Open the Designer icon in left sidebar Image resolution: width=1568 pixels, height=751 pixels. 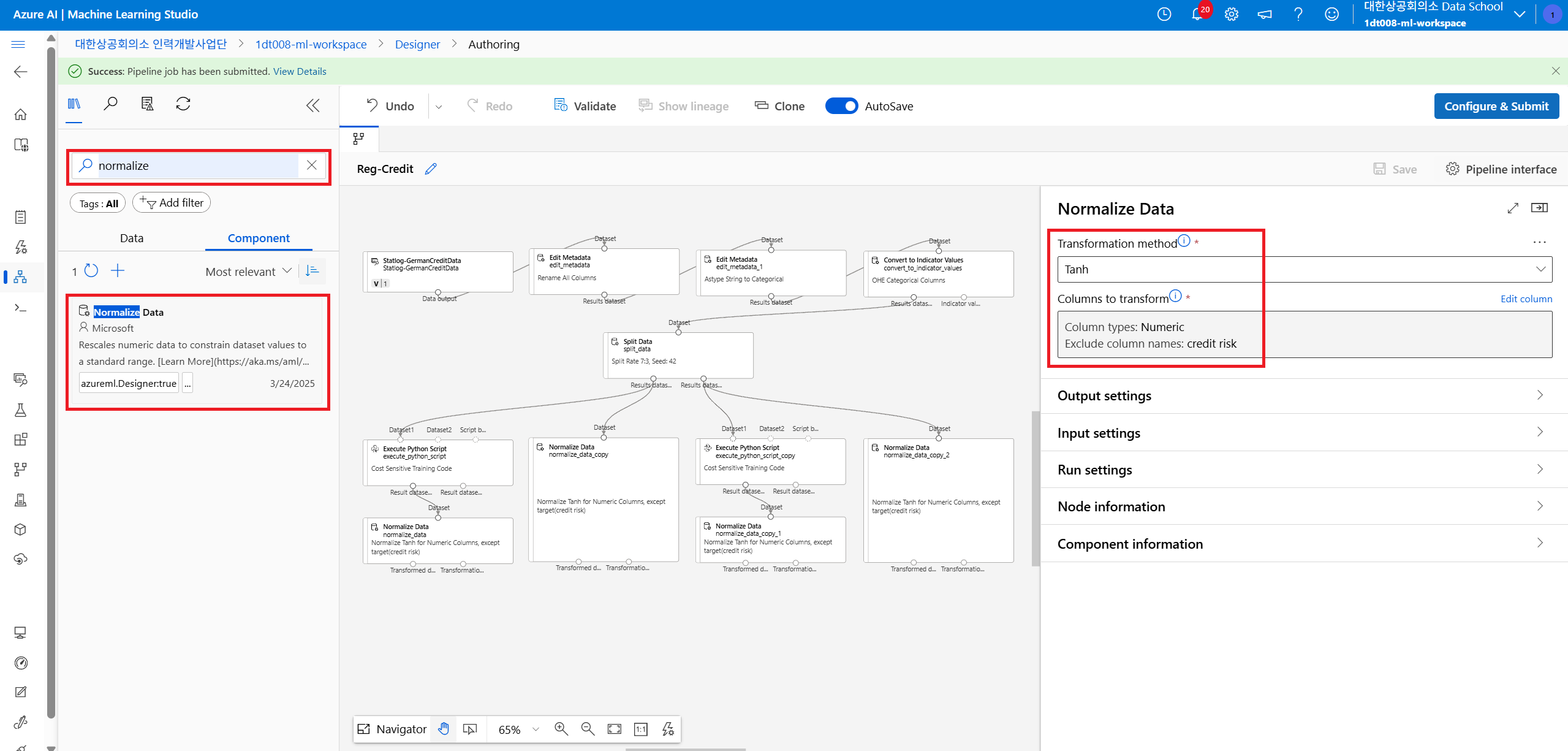pos(20,277)
